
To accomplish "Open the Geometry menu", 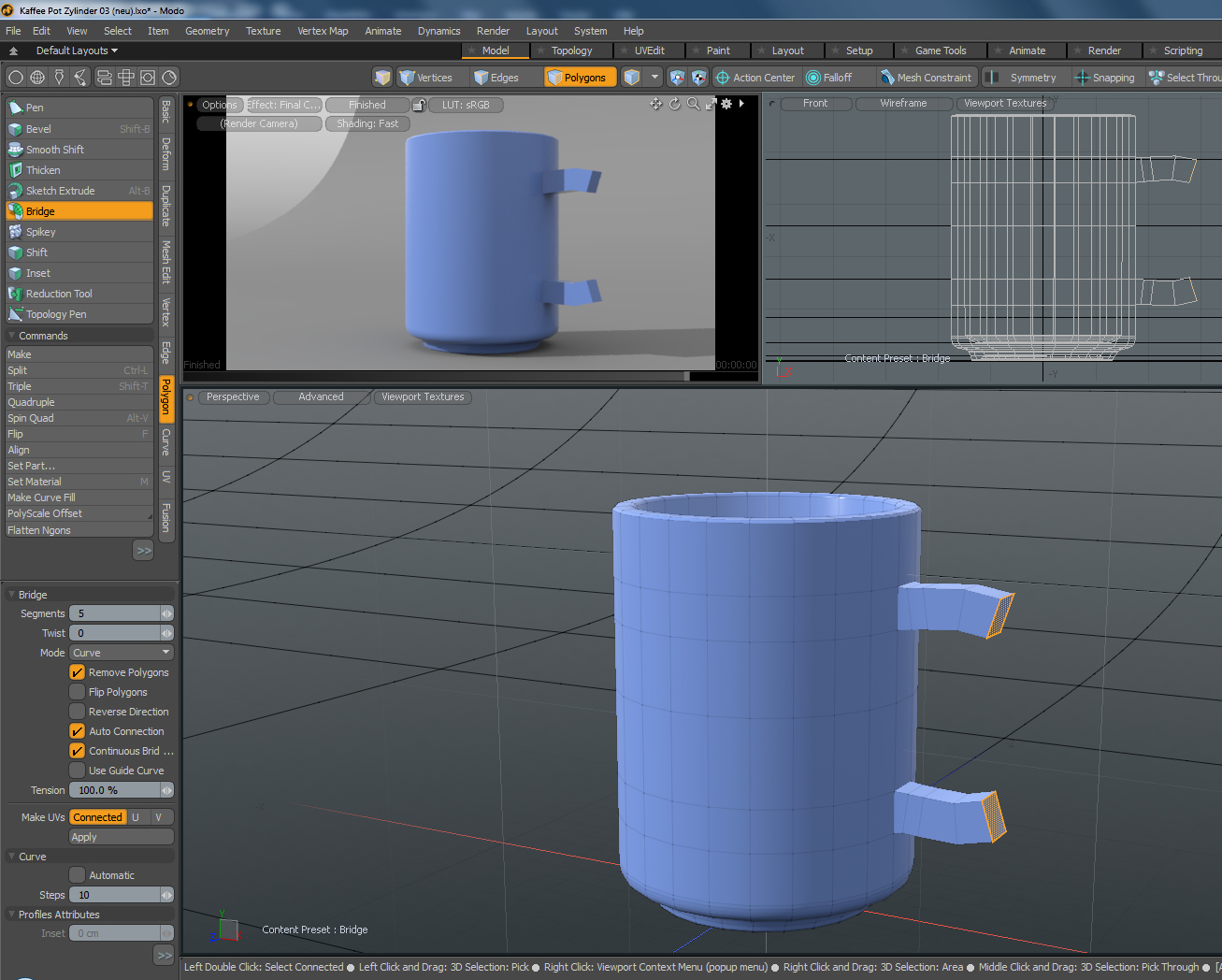I will (207, 31).
